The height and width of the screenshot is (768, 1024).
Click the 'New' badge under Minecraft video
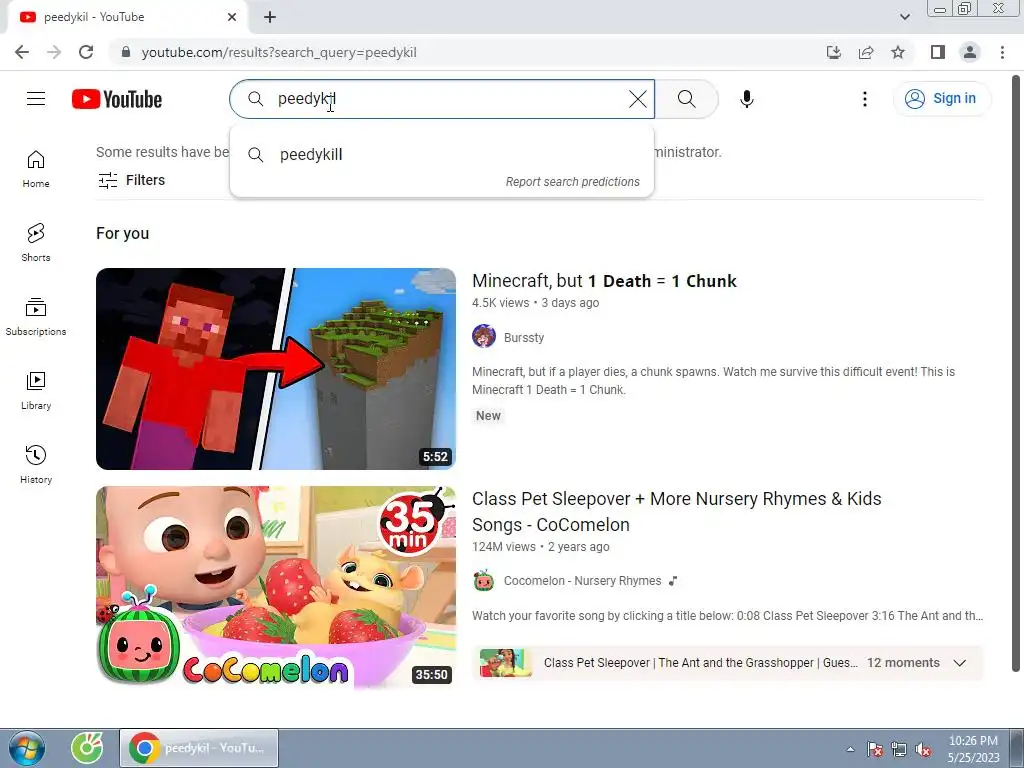click(488, 416)
